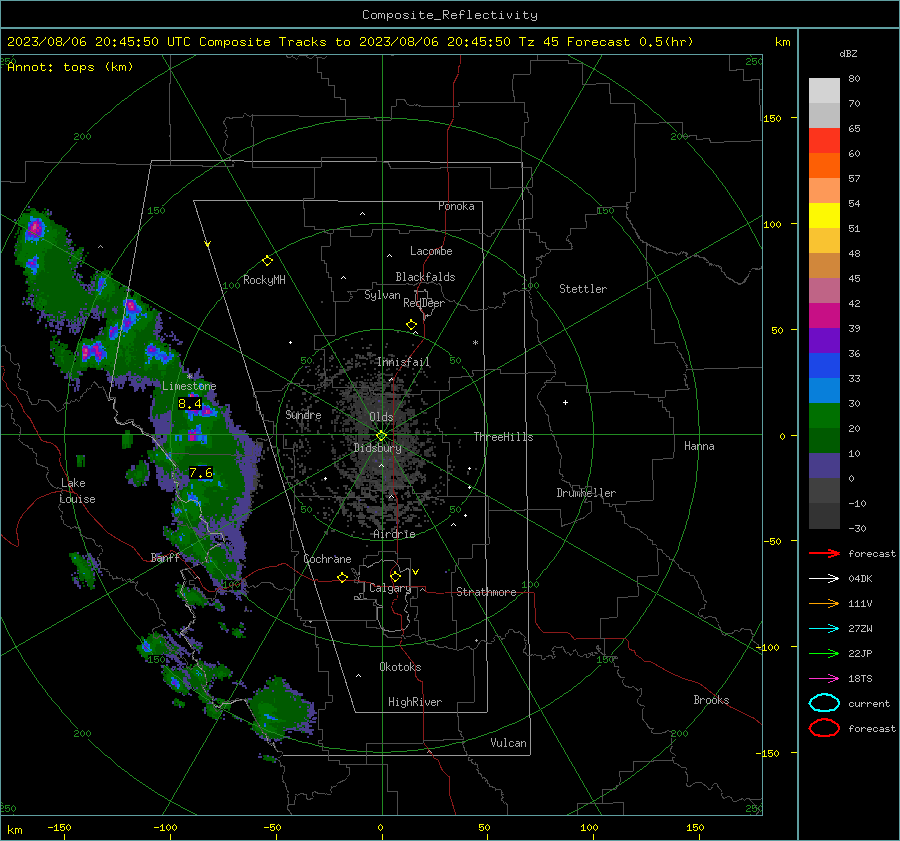Select the cyan 27ZW track arrow
900x841 pixels.
click(x=824, y=629)
